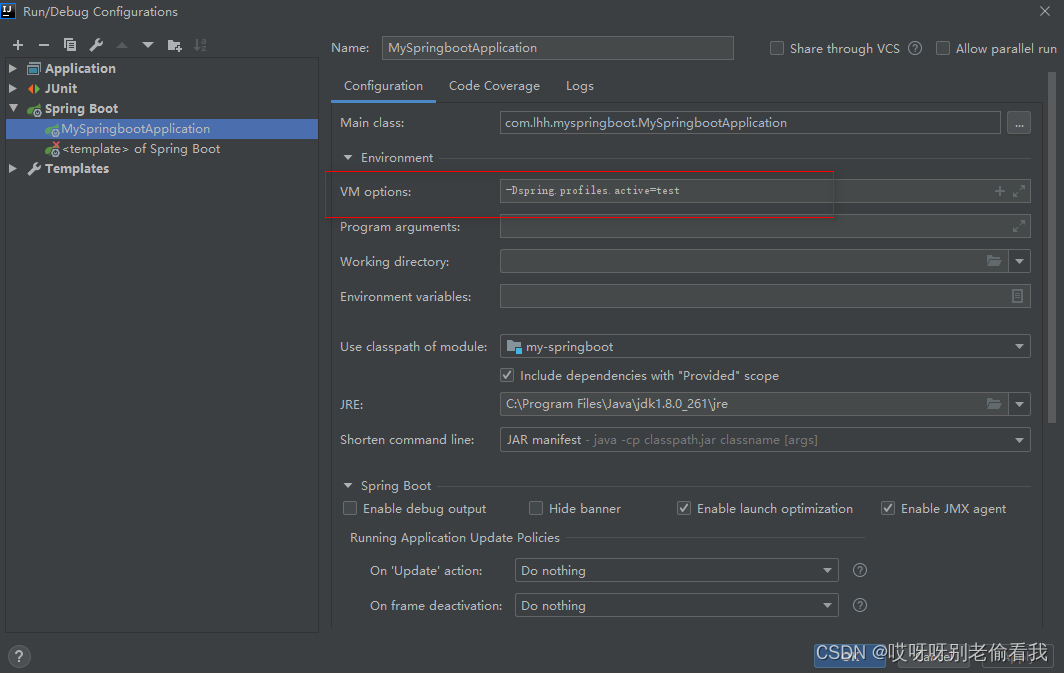Move configuration up arrow
Viewport: 1064px width, 673px height.
[122, 45]
